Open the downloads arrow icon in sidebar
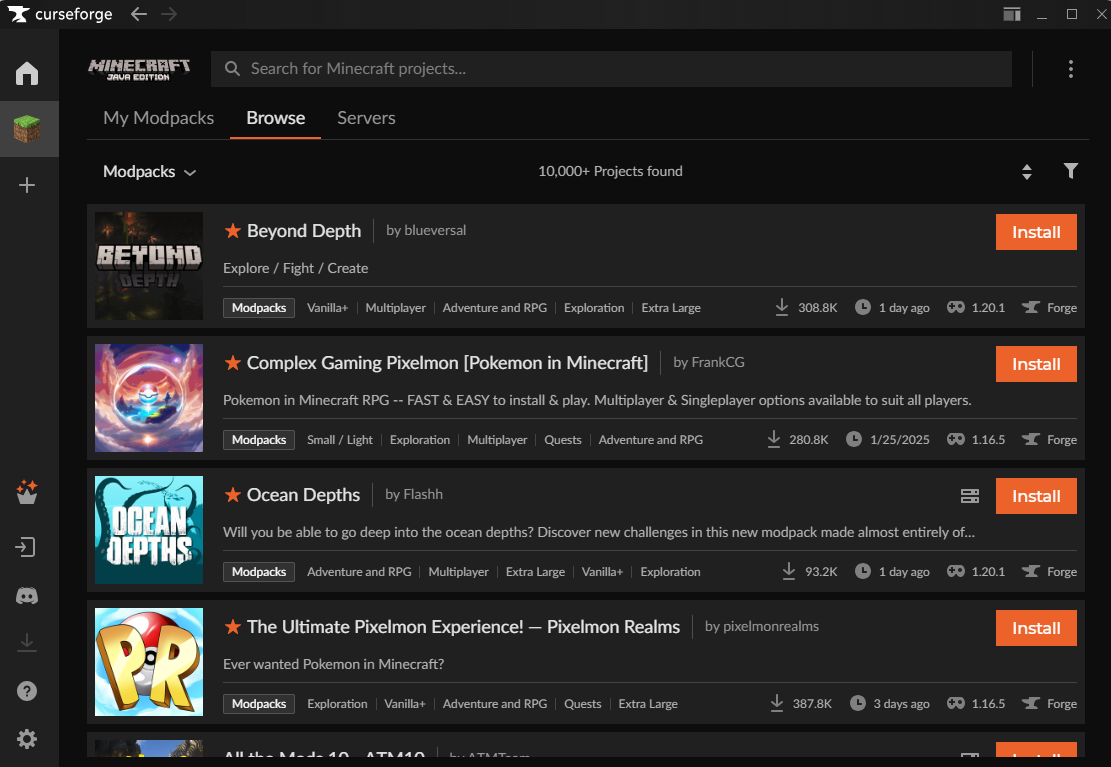Screen dimensions: 1111x767 coord(27,642)
